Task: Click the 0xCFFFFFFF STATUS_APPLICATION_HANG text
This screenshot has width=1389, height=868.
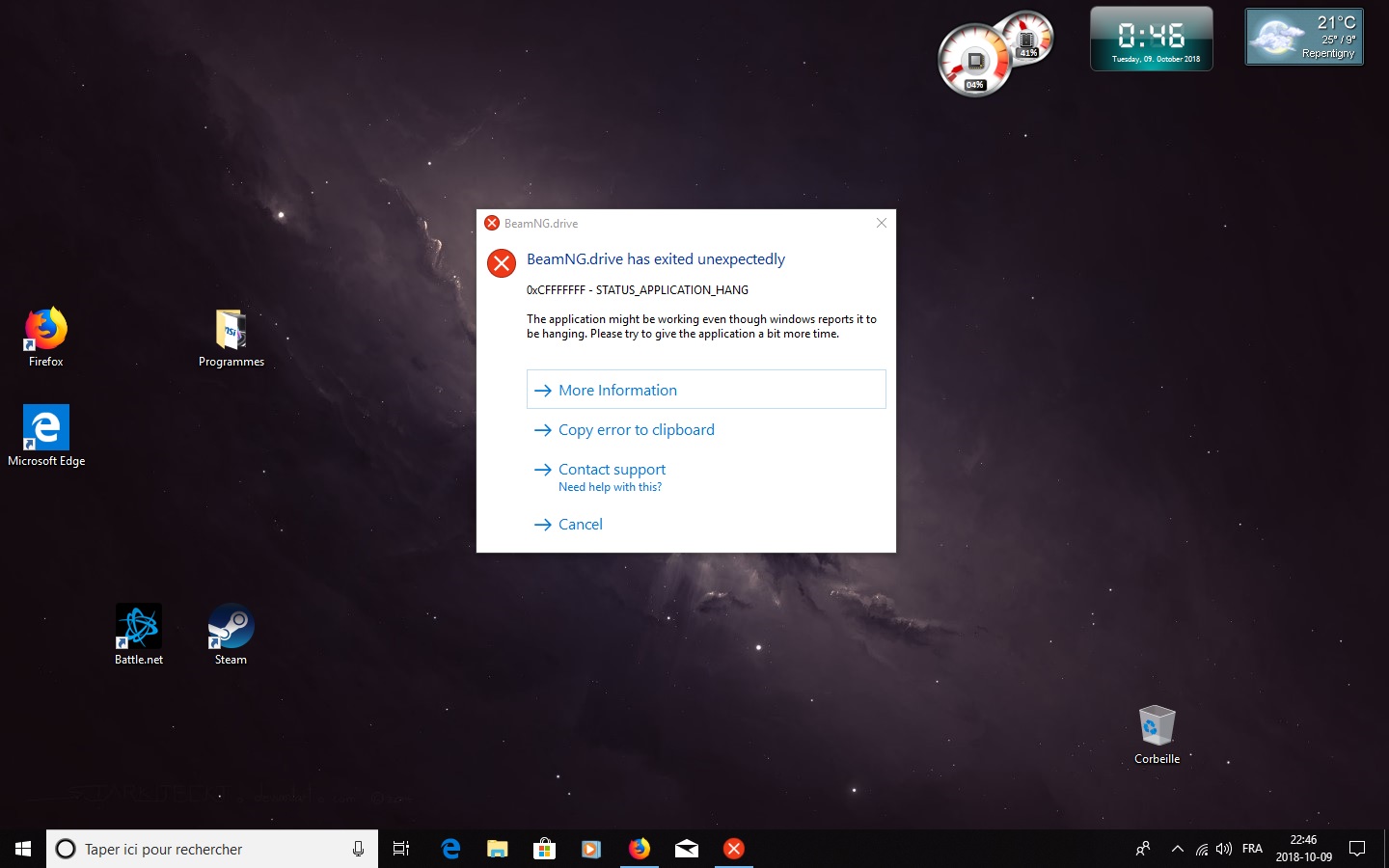Action: (638, 289)
